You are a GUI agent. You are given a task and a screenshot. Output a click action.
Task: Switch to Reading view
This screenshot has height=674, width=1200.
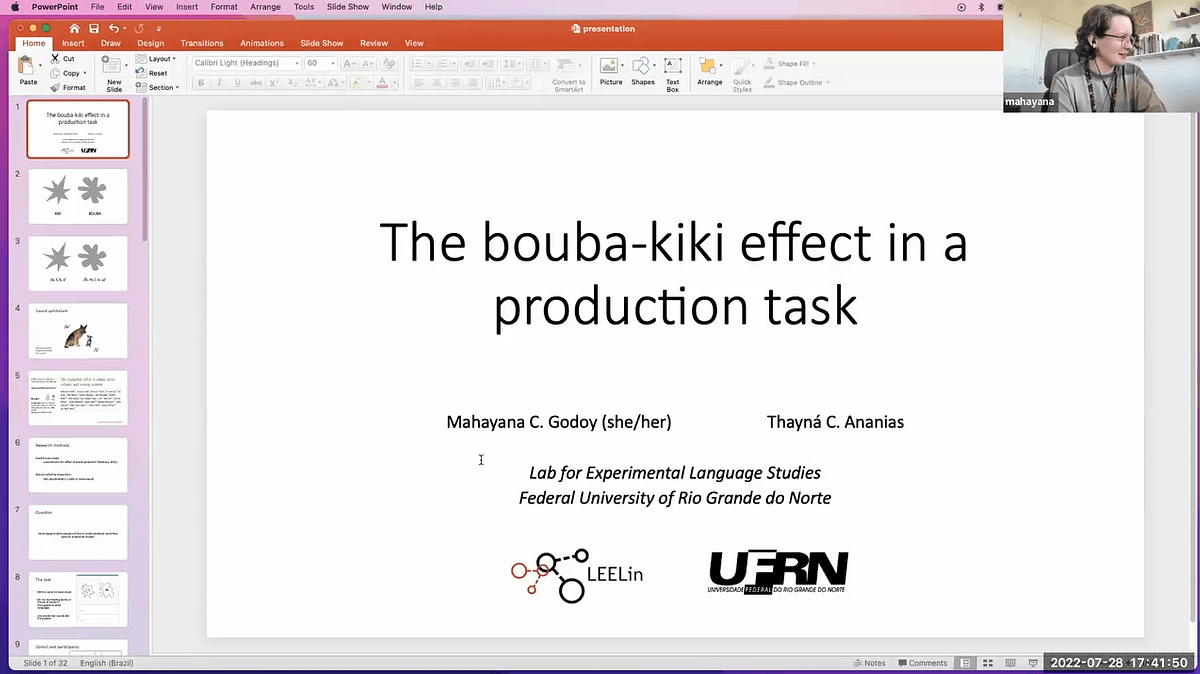(x=1011, y=663)
